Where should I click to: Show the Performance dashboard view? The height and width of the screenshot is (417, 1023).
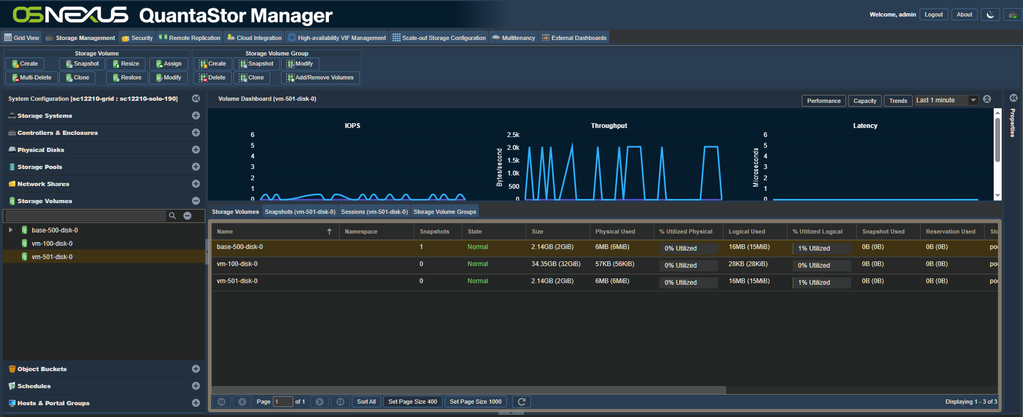point(823,100)
